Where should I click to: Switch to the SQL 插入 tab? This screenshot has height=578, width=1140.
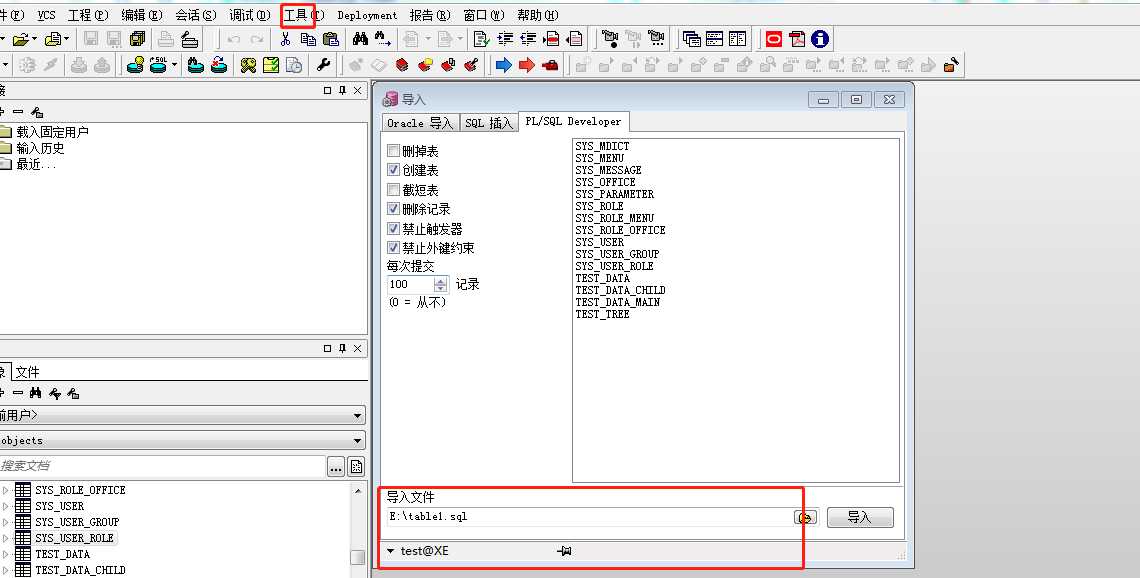tap(489, 123)
